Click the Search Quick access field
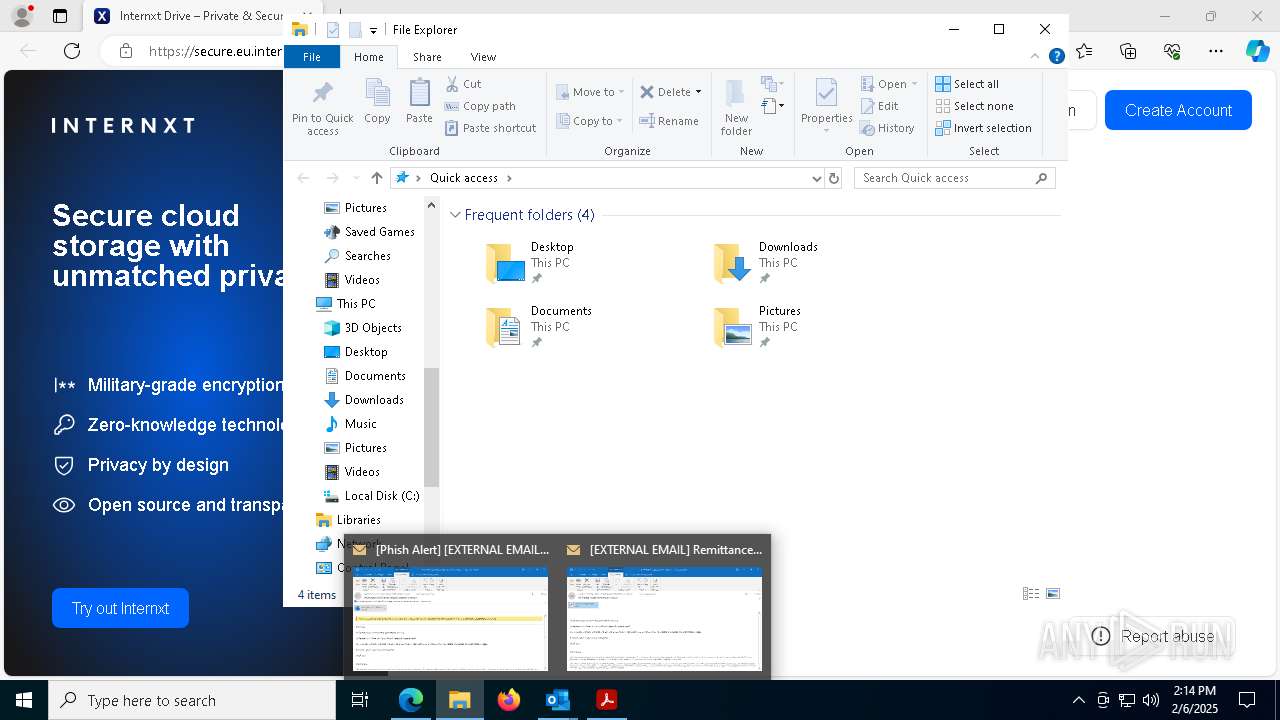1280x720 pixels. pos(954,178)
